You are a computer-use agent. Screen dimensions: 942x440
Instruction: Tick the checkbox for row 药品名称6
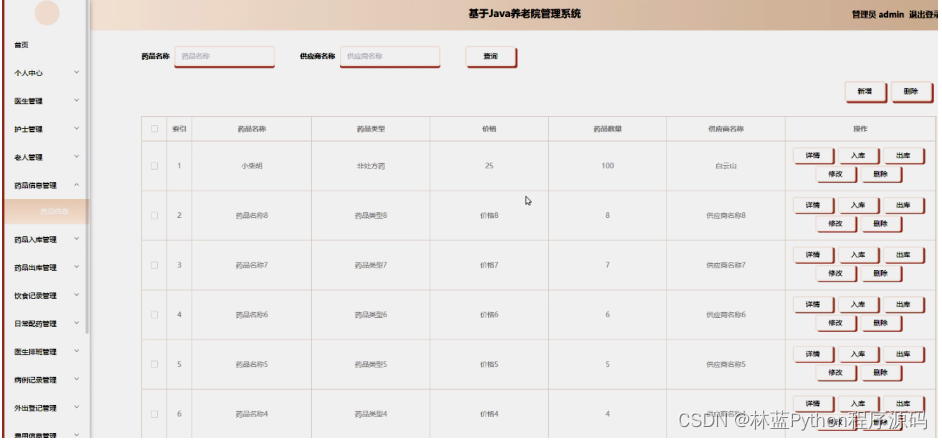tap(154, 314)
